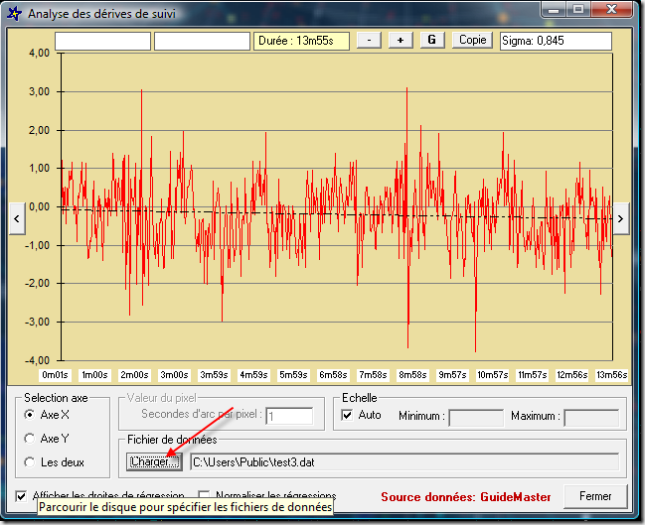The width and height of the screenshot is (645, 525).
Task: Enable Normaliser les régressions checkbox
Action: coord(205,495)
